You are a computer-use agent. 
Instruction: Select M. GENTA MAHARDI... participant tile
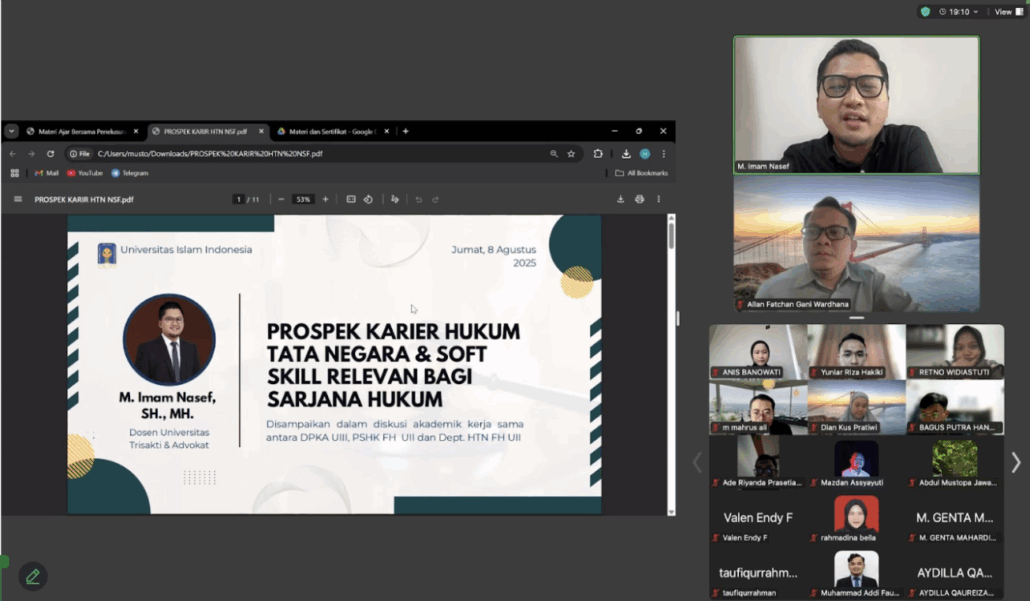coord(955,518)
